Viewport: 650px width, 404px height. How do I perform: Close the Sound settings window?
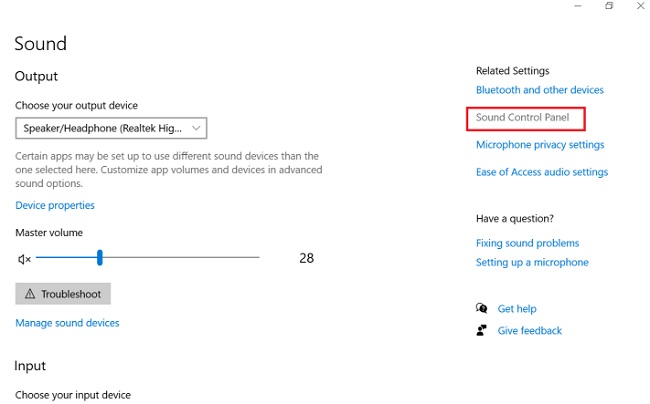tap(640, 7)
